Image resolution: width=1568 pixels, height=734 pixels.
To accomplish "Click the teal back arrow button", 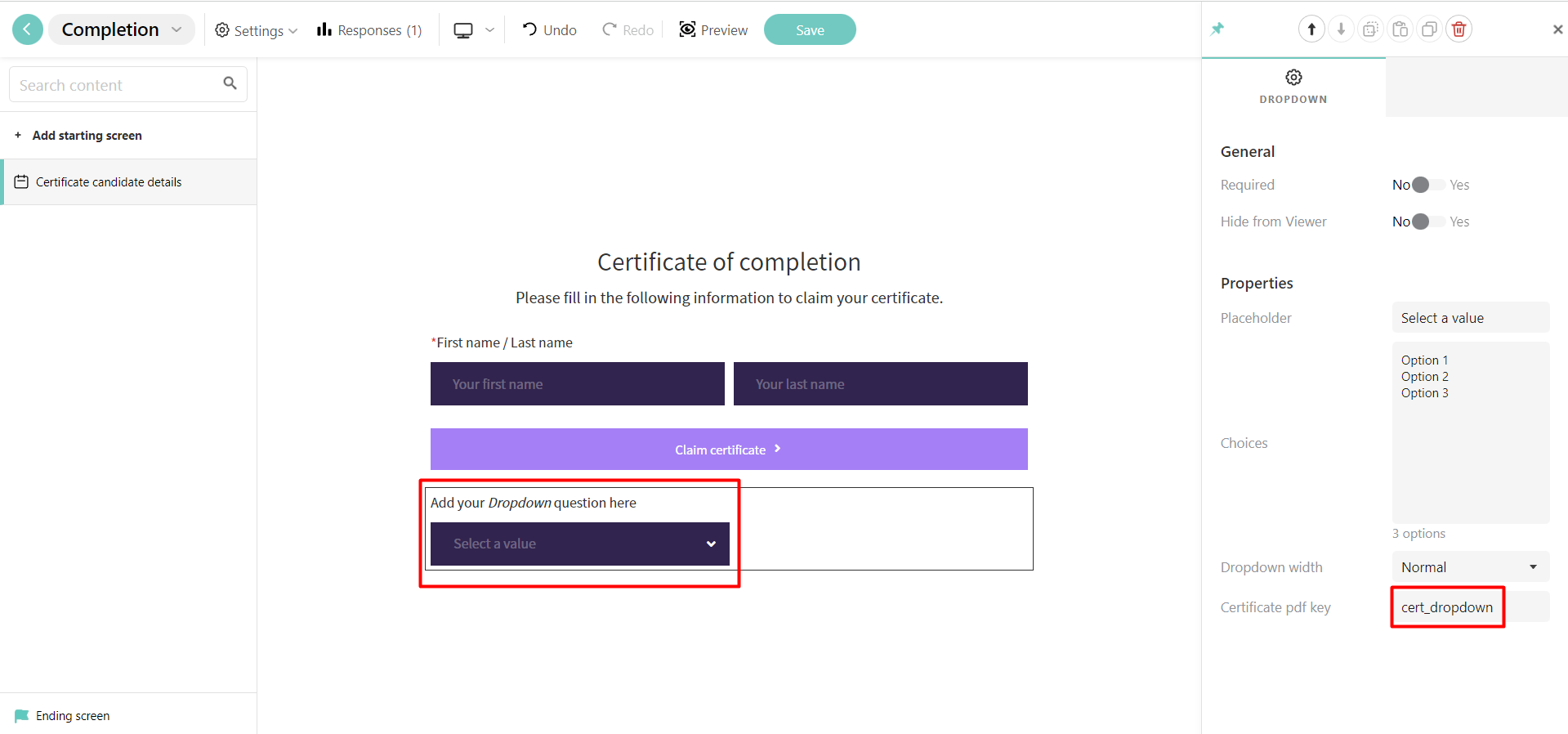I will point(28,29).
